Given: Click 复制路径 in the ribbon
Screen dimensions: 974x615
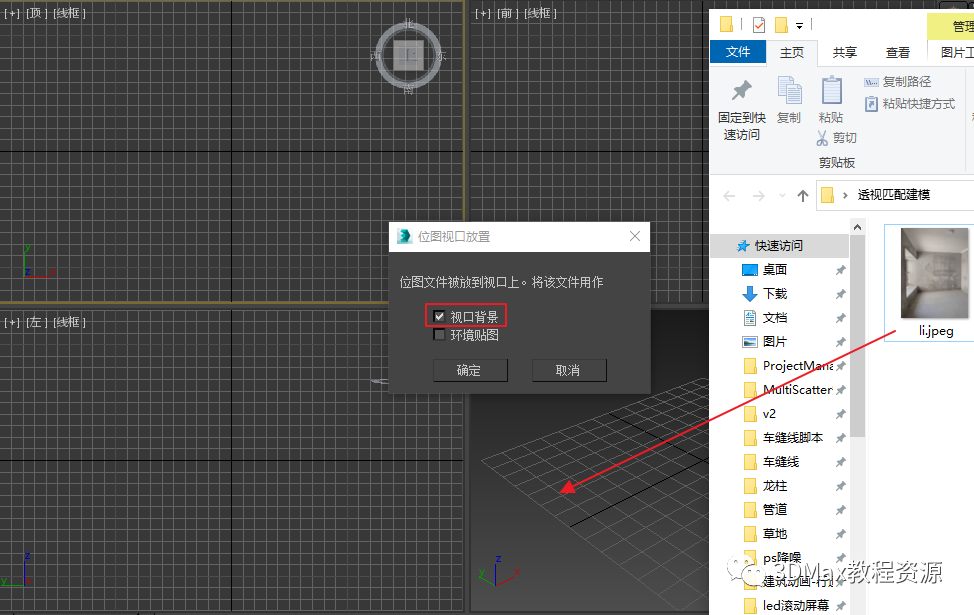Looking at the screenshot, I should click(897, 81).
